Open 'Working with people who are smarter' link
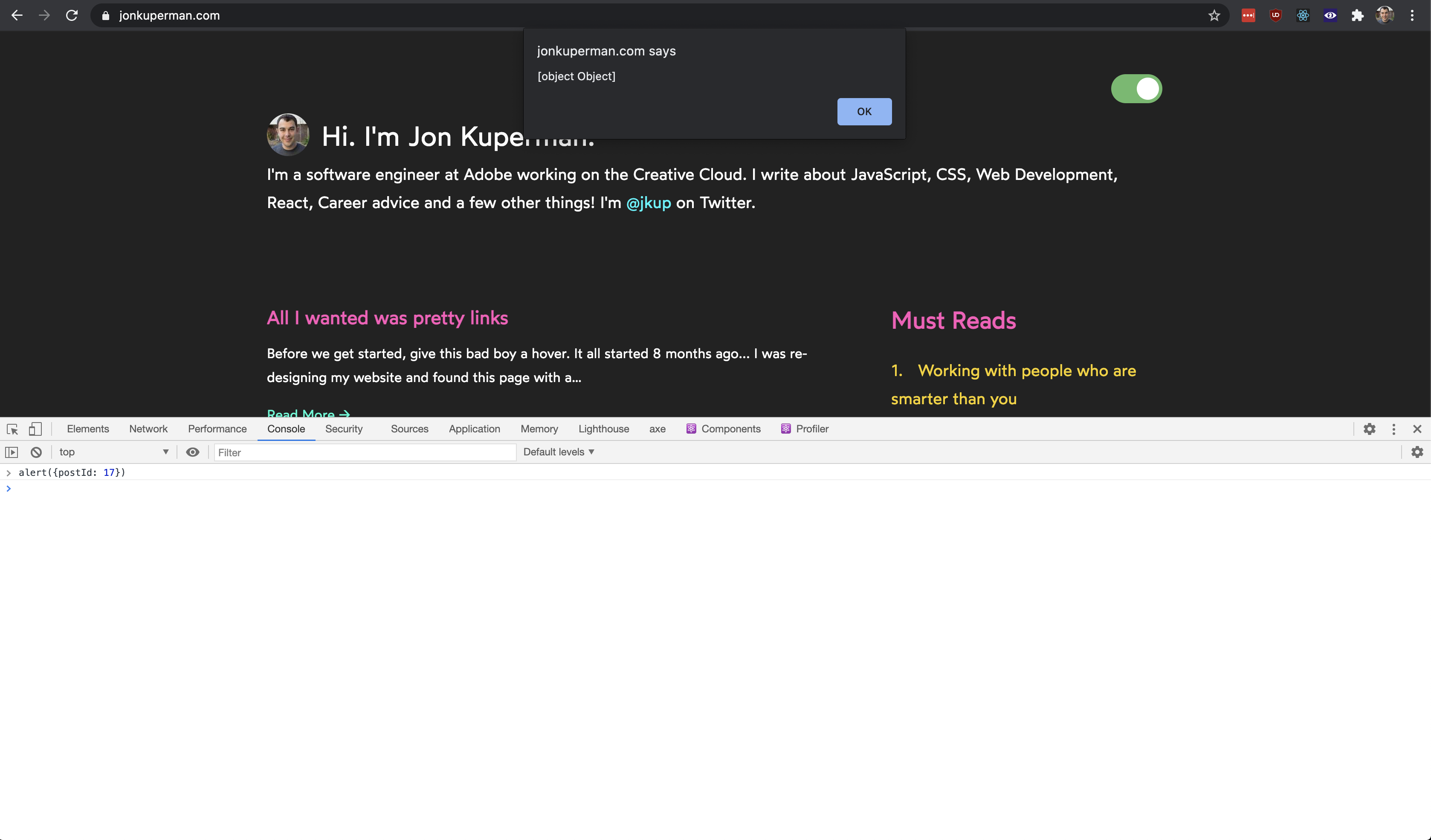 pos(1014,385)
